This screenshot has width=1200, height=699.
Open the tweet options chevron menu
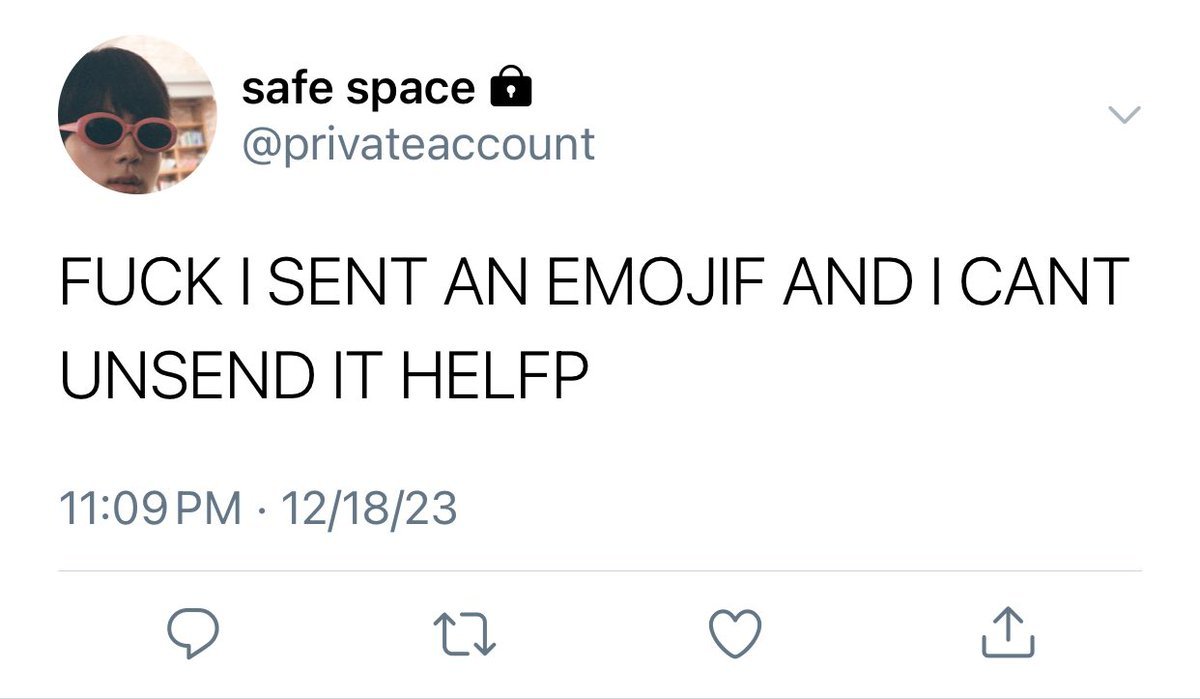pos(1125,116)
